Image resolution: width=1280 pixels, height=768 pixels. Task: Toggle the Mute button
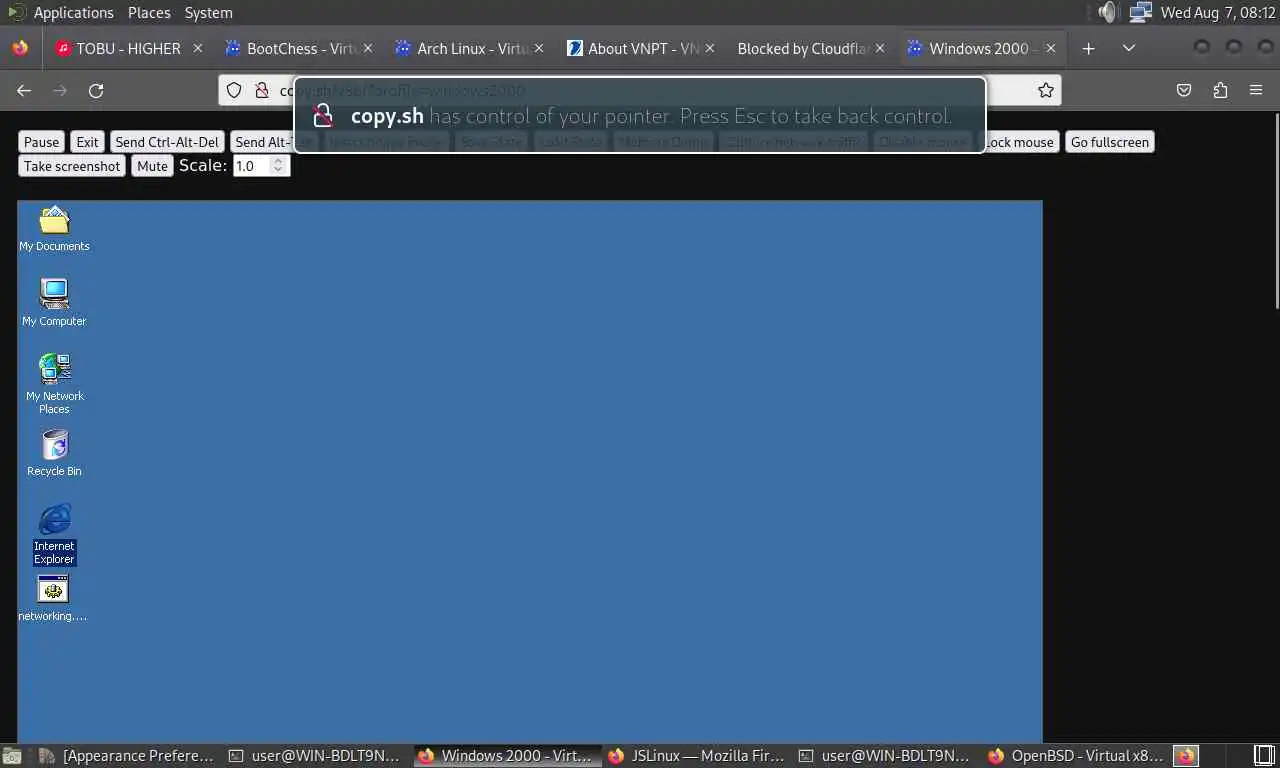click(152, 166)
